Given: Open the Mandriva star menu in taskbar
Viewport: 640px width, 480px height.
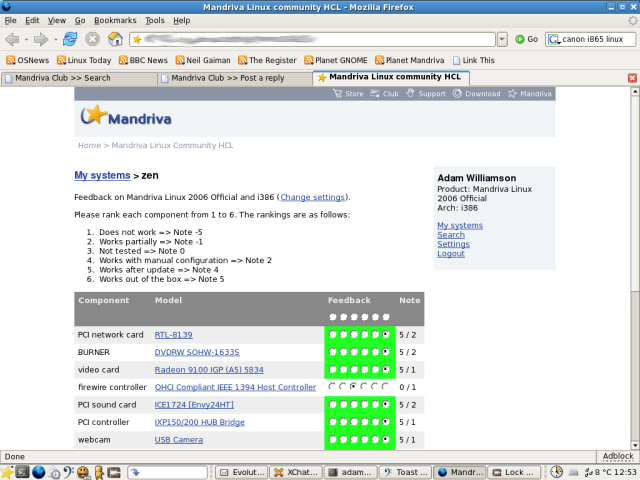Looking at the screenshot, I should pos(7,472).
